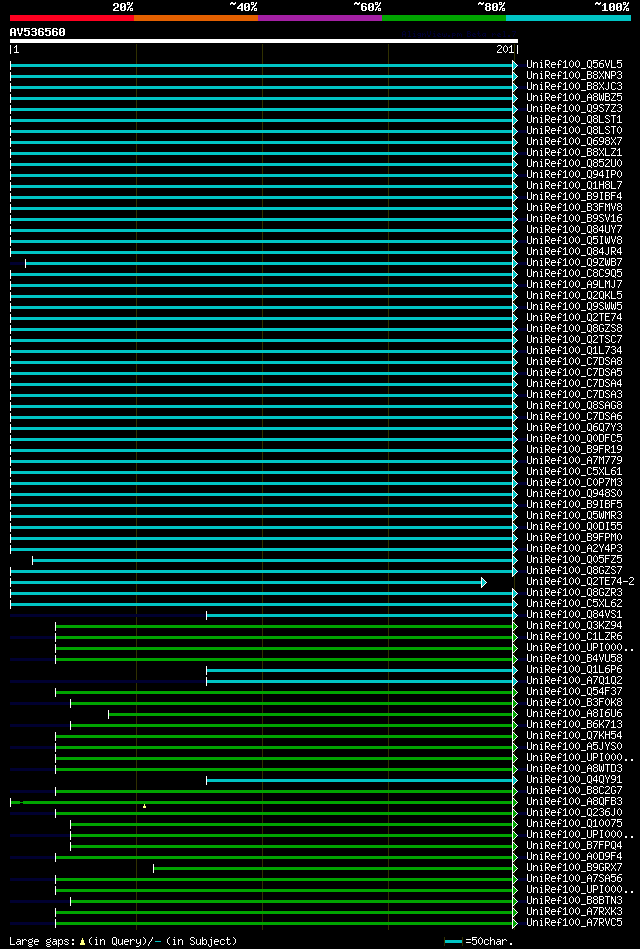640x949 pixels.
Task: Open hit UniRef100_Q56VL5
Action: click(x=575, y=64)
